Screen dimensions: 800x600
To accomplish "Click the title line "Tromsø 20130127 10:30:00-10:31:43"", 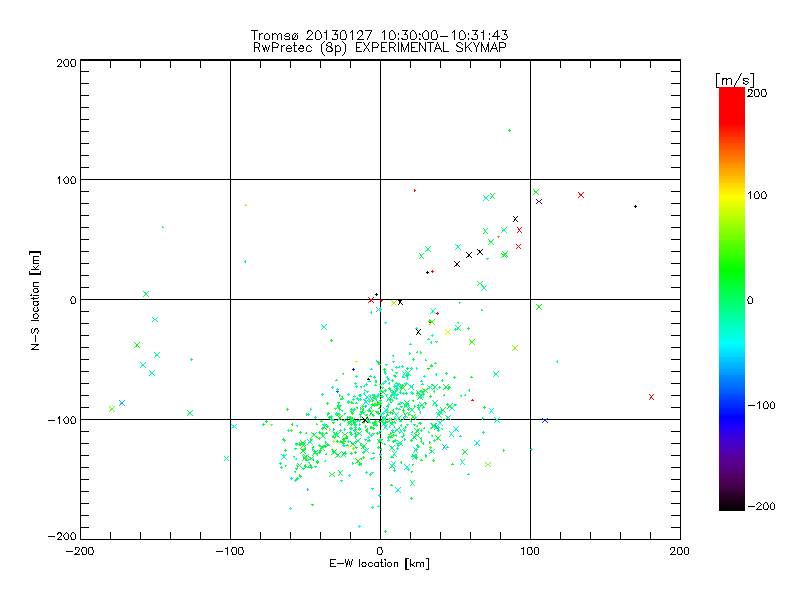I will [379, 35].
